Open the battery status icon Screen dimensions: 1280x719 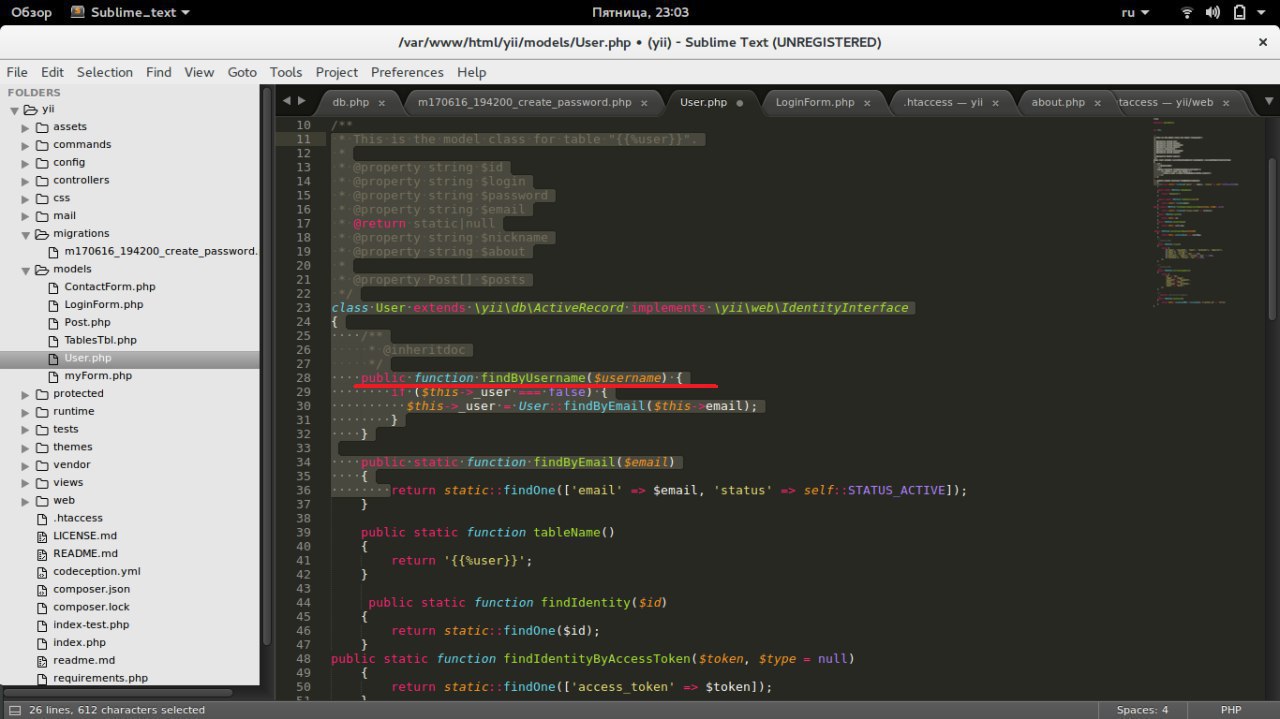(1240, 13)
